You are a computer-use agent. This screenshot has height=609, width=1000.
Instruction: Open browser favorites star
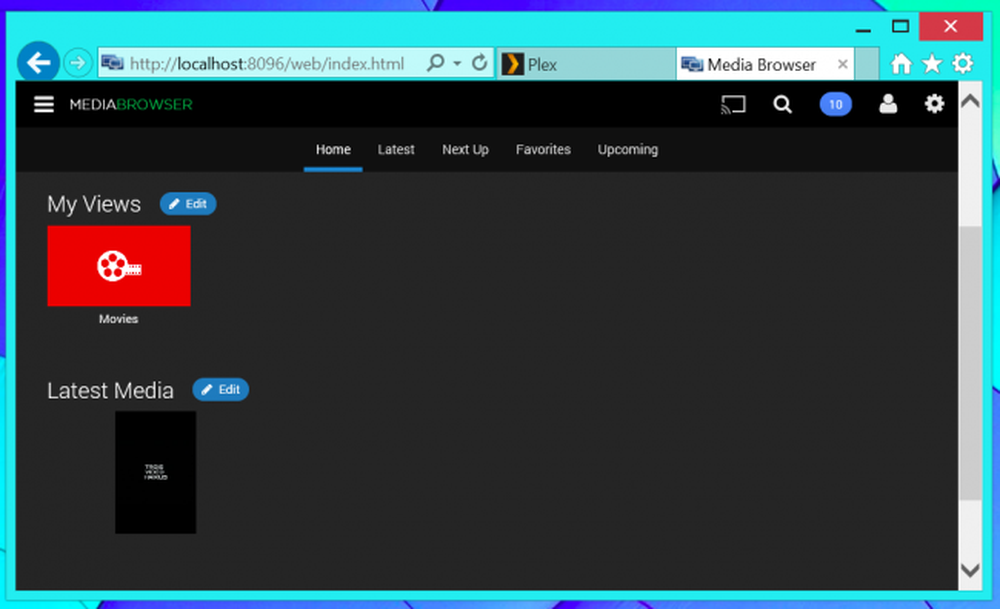click(x=932, y=64)
